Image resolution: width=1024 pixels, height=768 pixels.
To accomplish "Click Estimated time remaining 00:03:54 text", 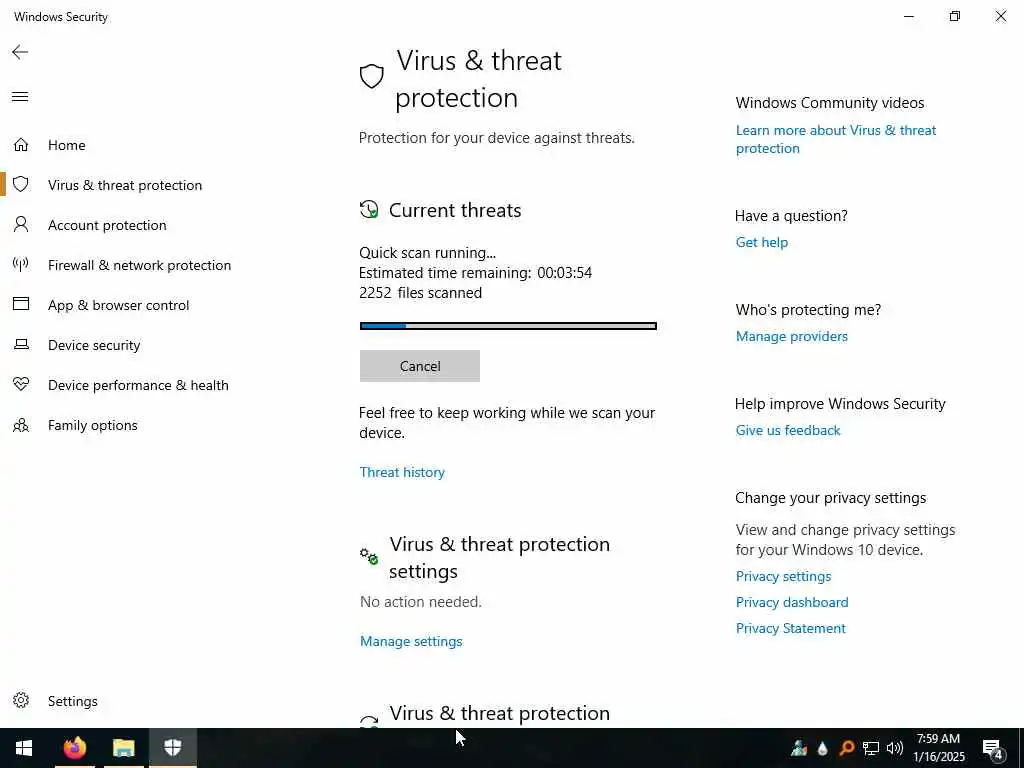I will [475, 272].
